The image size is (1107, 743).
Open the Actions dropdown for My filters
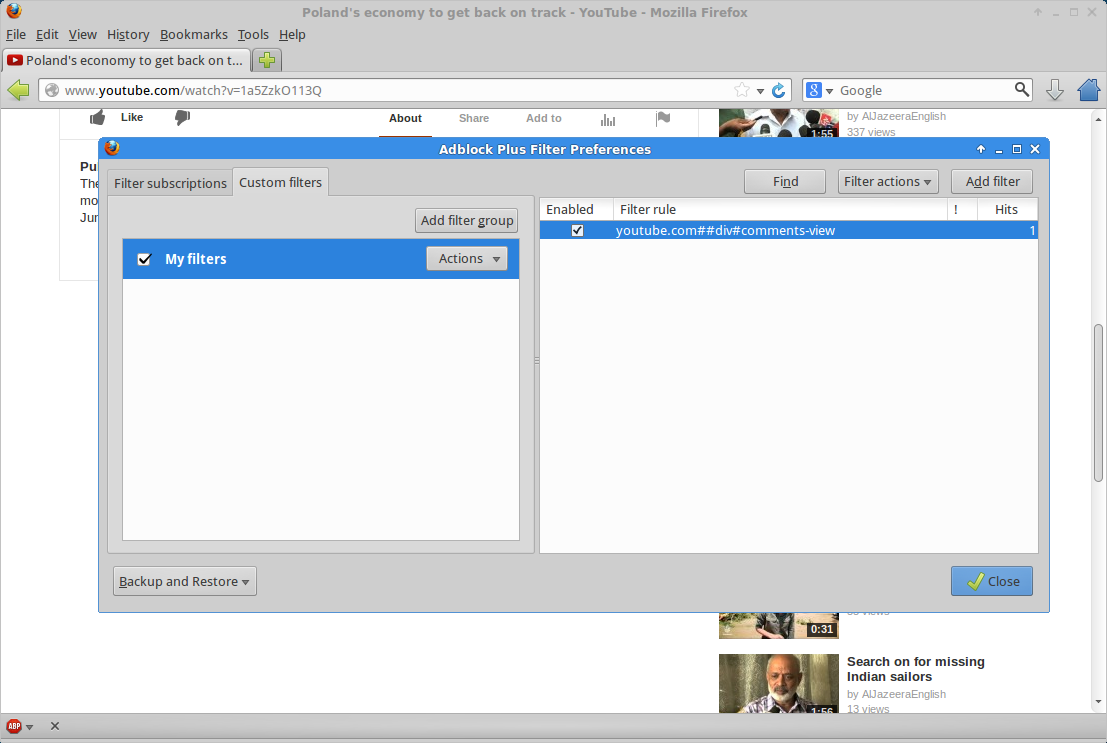(x=467, y=258)
